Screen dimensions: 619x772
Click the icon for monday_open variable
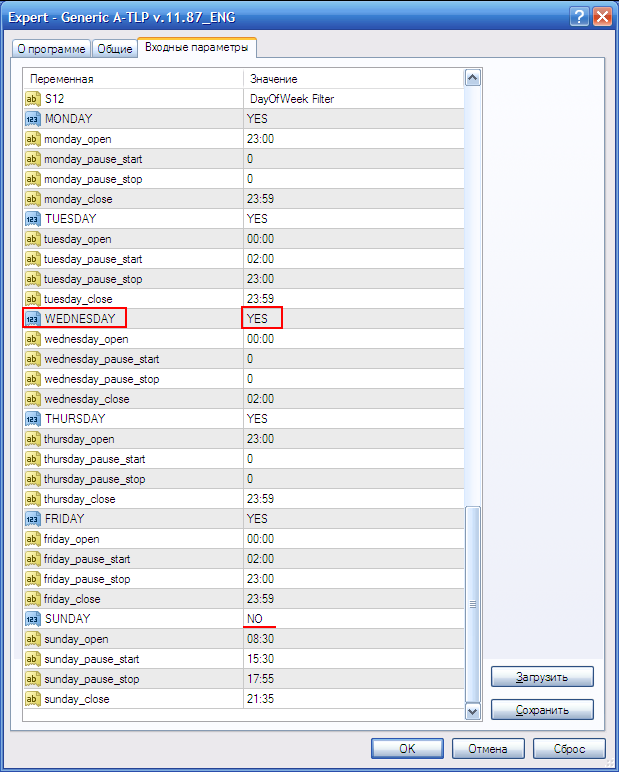[33, 139]
